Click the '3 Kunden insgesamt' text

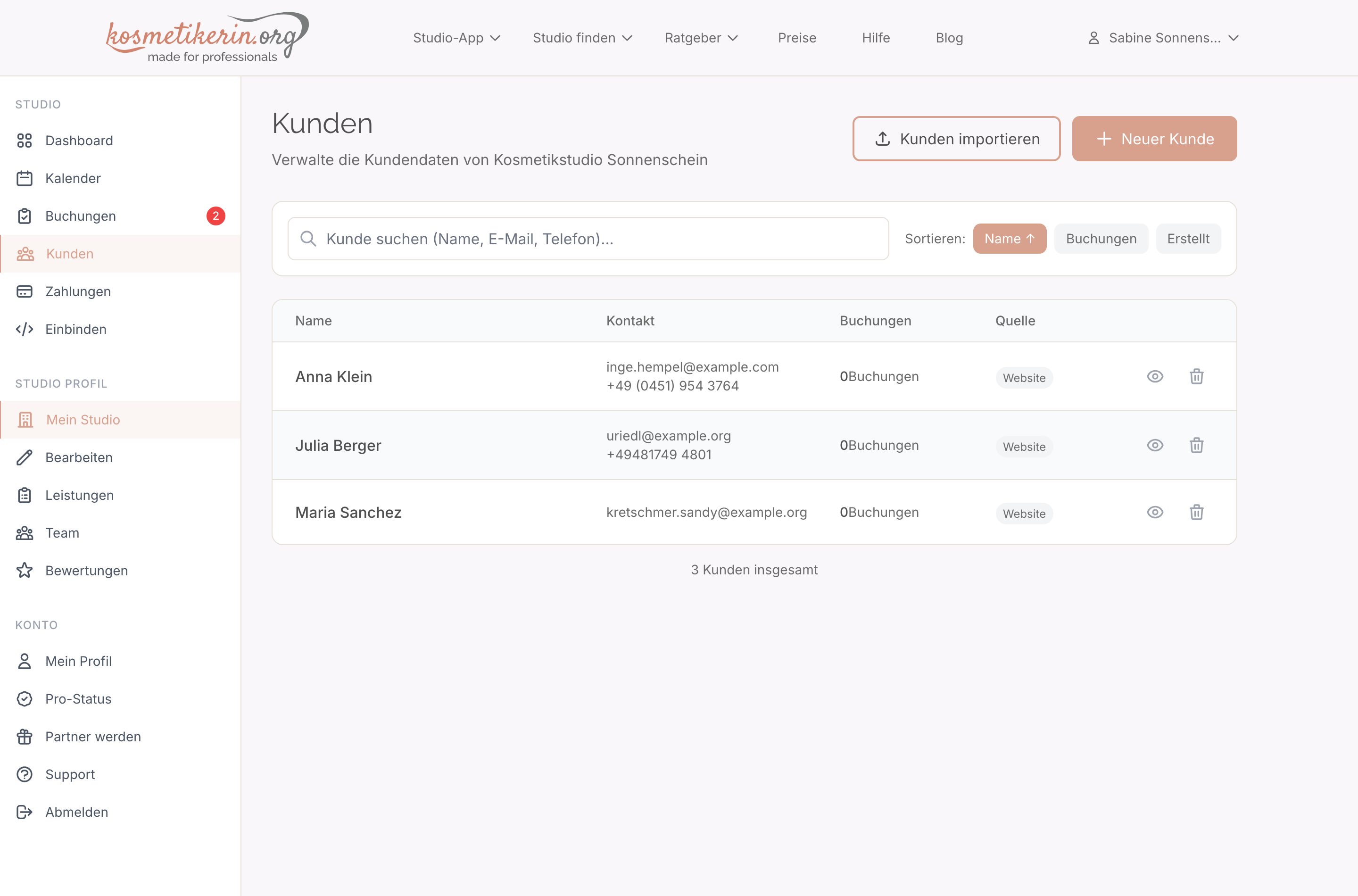(x=754, y=570)
